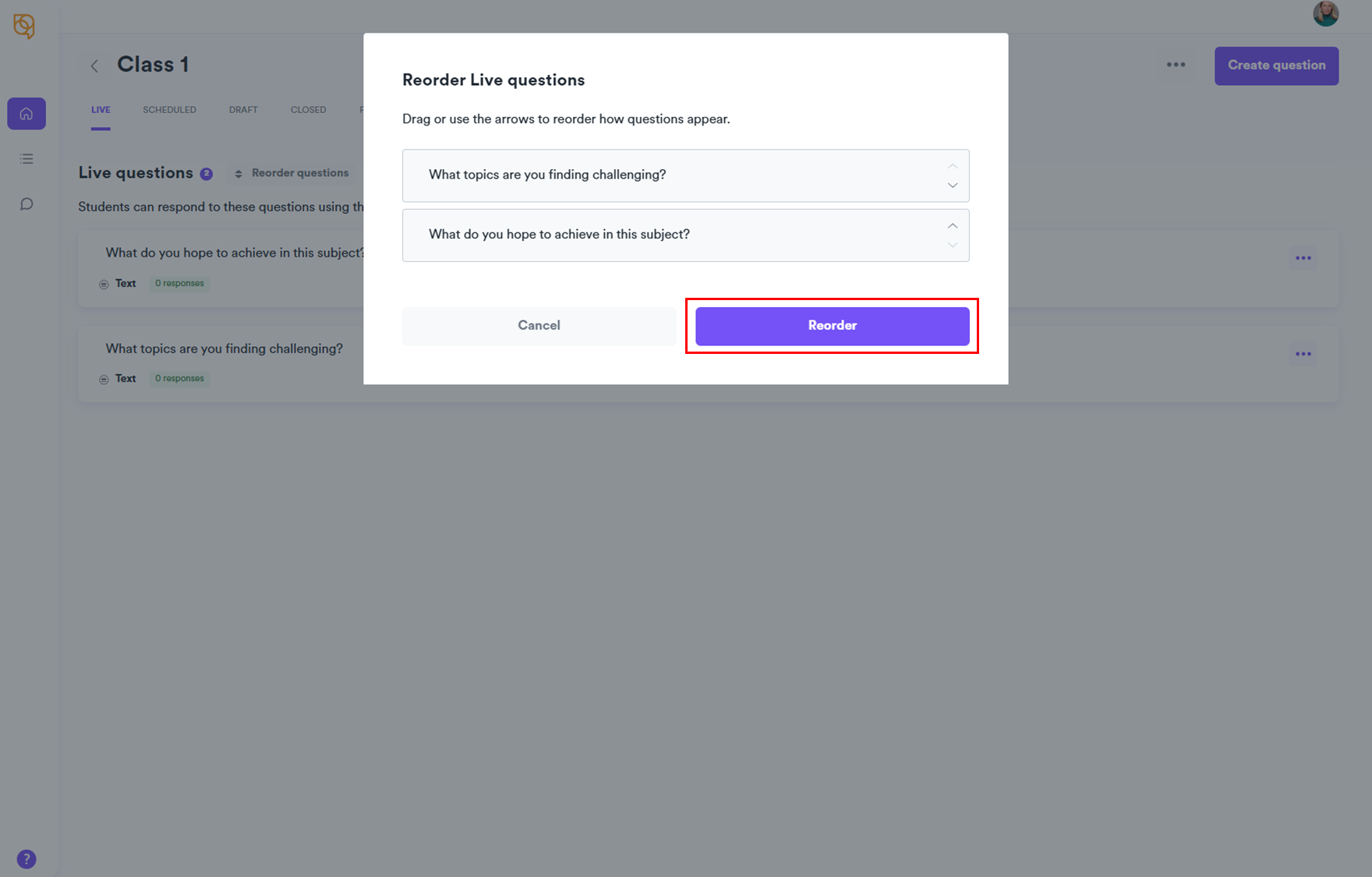Click the Create question button
Screen dimensions: 1372x877
[1276, 65]
